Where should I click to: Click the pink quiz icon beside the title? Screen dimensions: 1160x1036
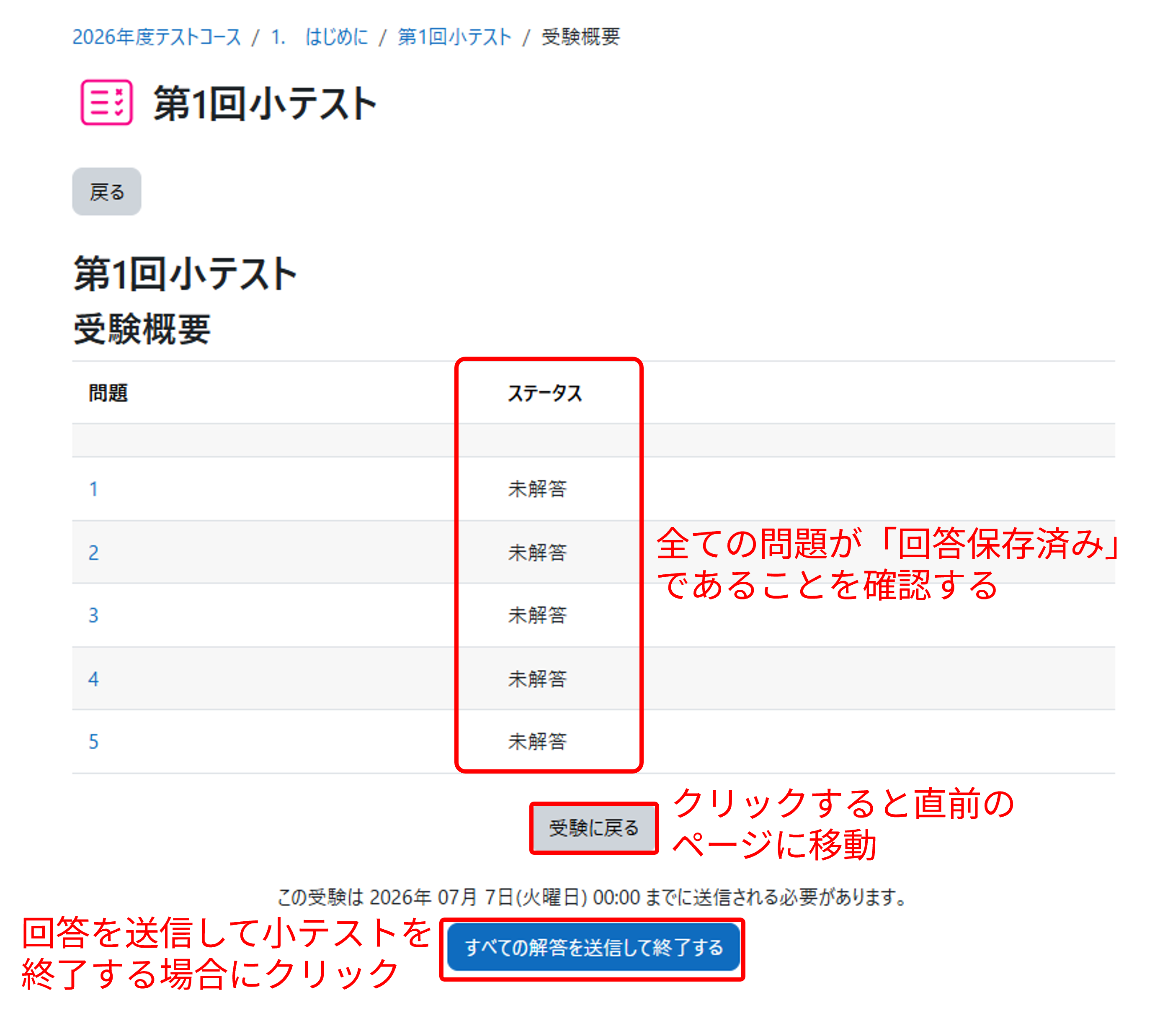(x=106, y=103)
